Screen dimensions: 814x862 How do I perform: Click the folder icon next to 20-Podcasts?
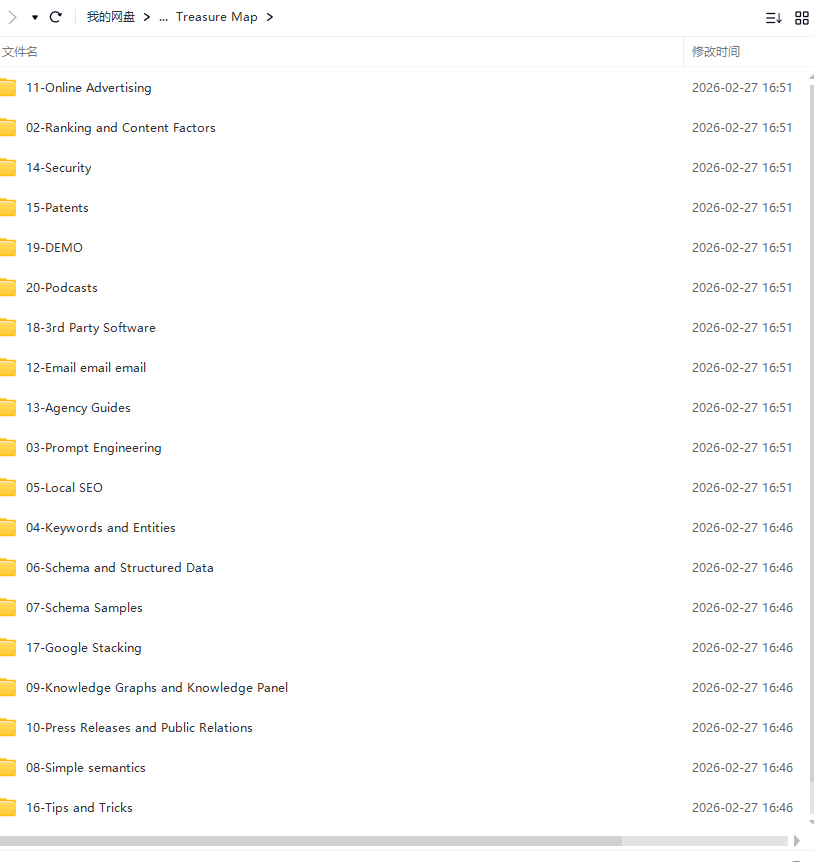[x=7, y=288]
